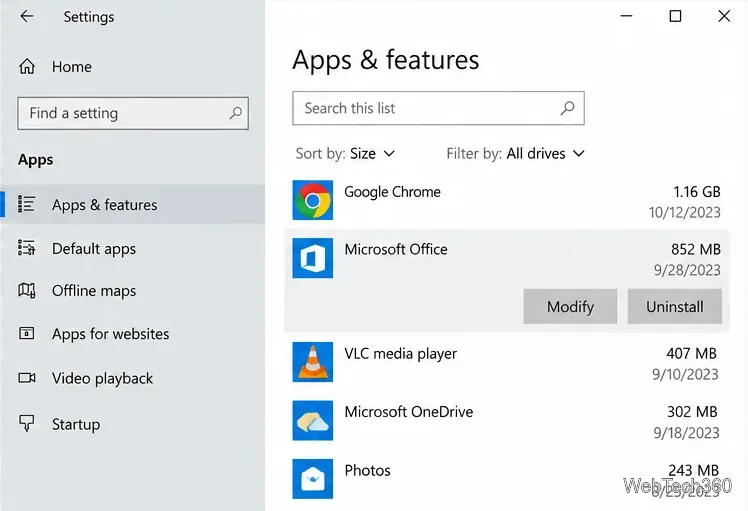Open the Sort by Size dropdown

pyautogui.click(x=345, y=154)
